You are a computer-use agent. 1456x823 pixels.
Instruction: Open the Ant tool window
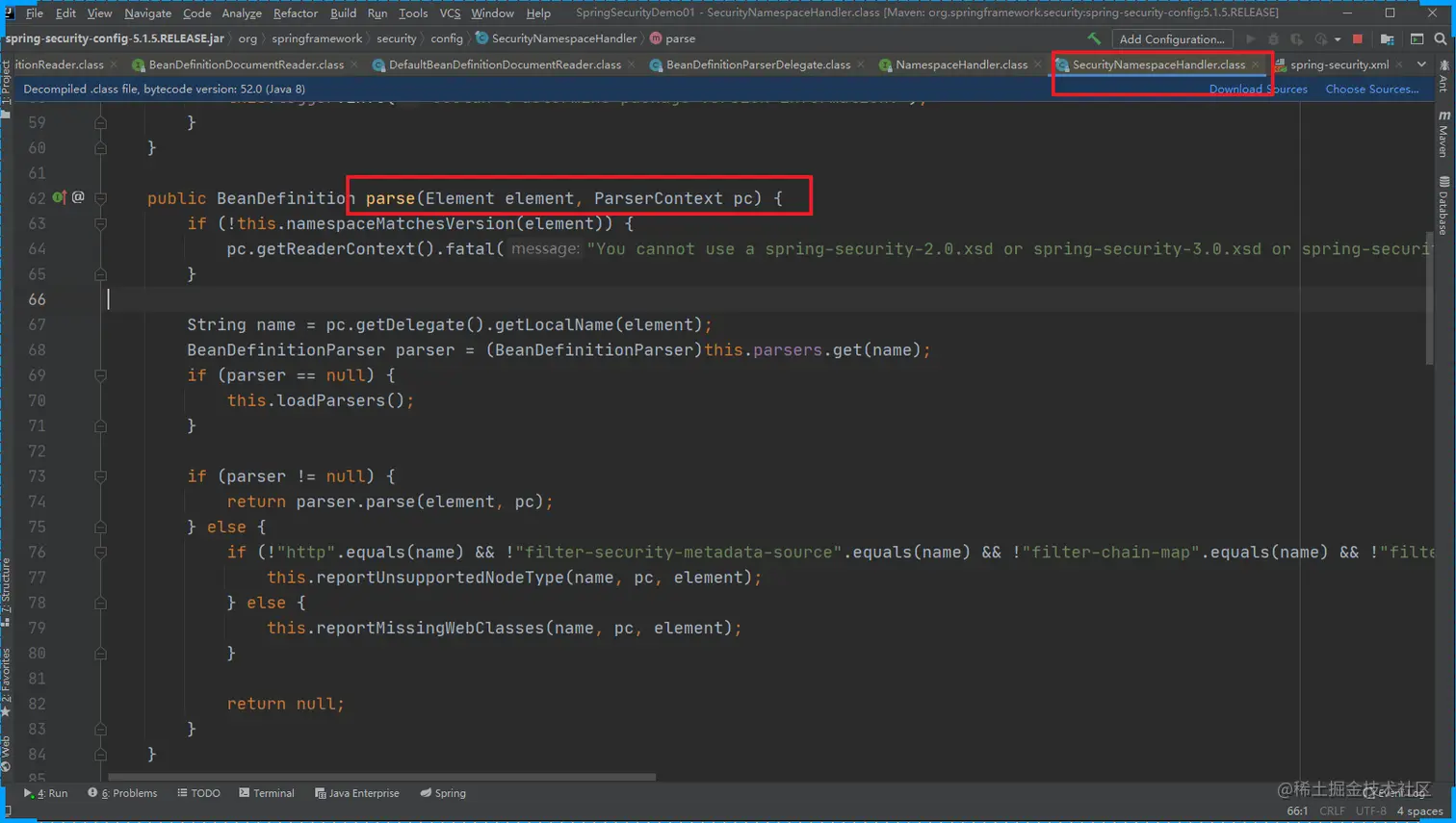(x=1443, y=76)
